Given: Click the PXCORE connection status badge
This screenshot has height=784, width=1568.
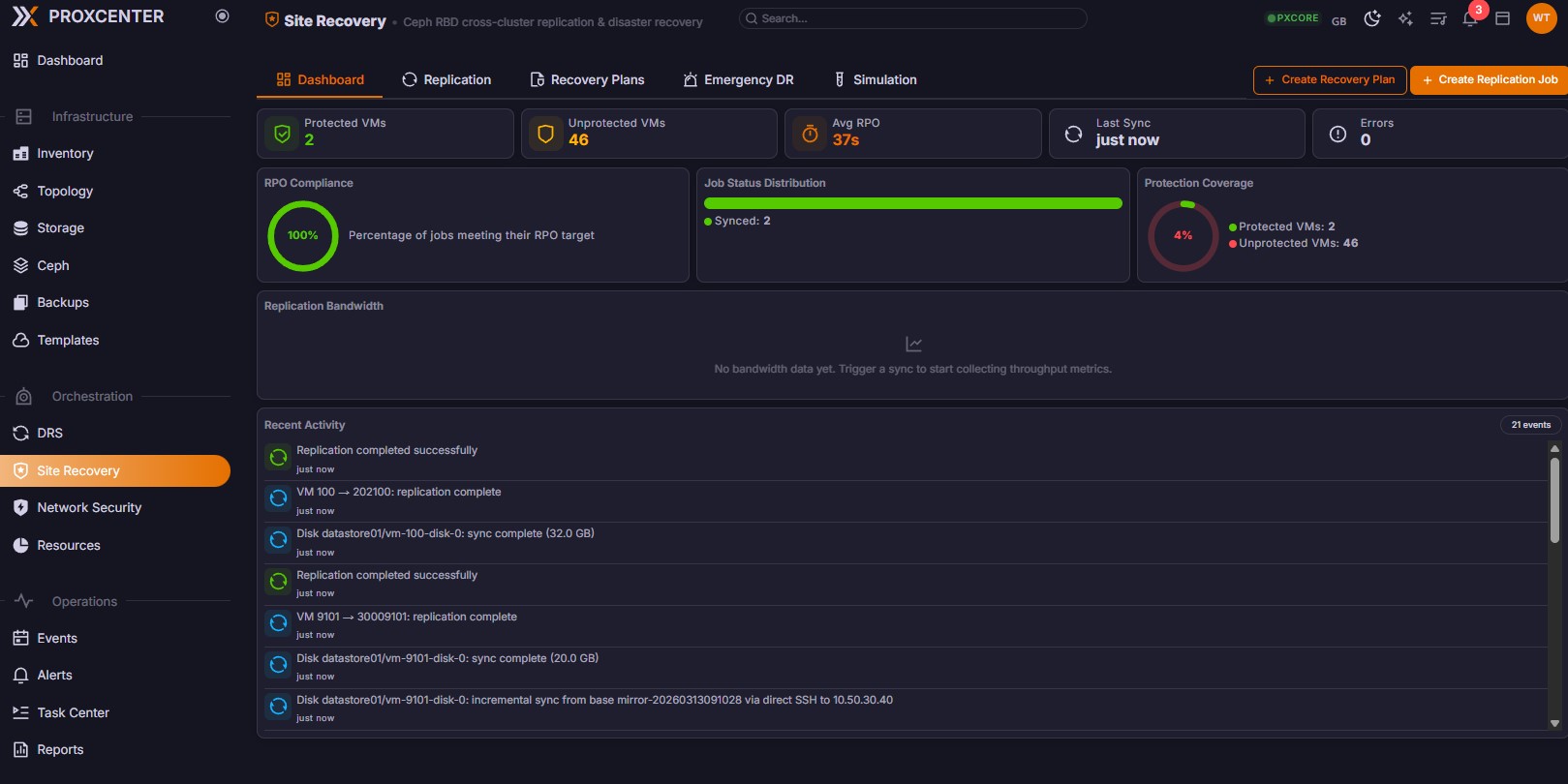Looking at the screenshot, I should (1293, 18).
